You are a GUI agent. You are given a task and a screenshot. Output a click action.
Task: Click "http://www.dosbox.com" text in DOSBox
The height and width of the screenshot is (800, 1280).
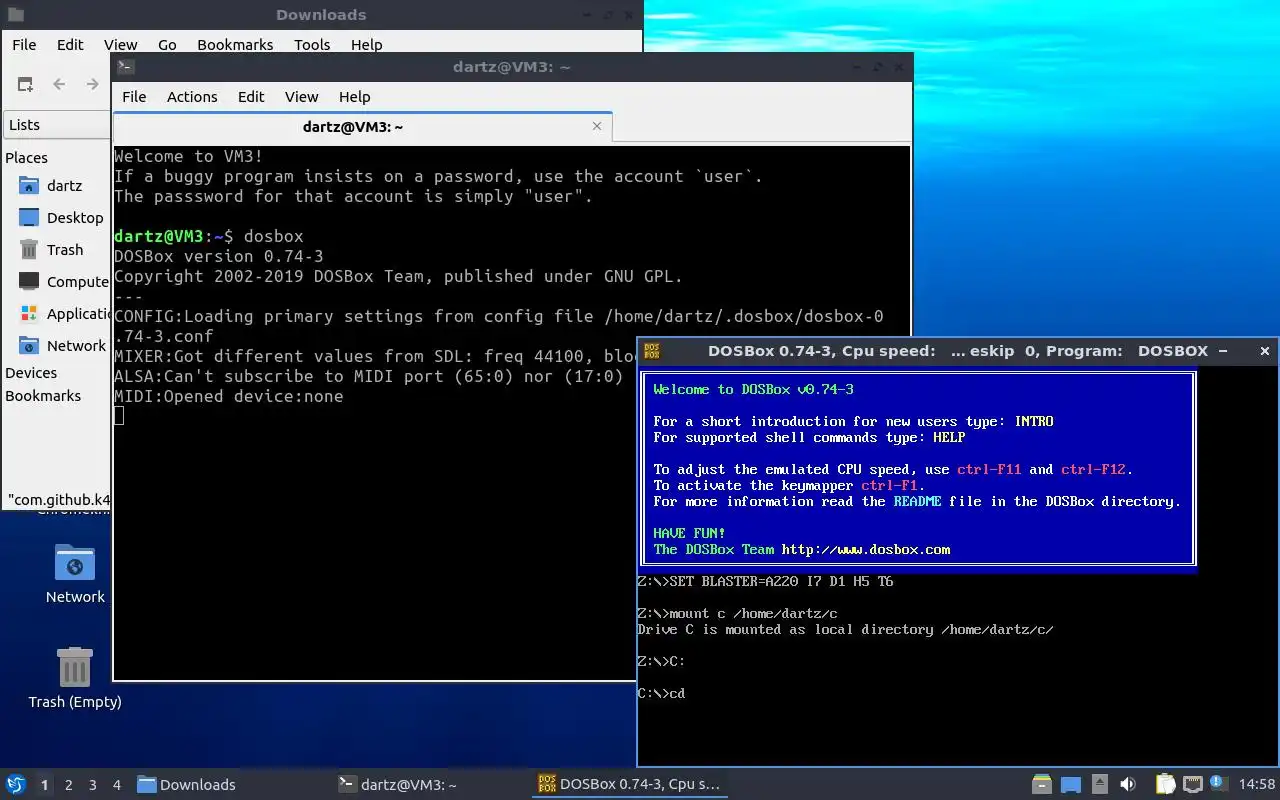coord(866,549)
